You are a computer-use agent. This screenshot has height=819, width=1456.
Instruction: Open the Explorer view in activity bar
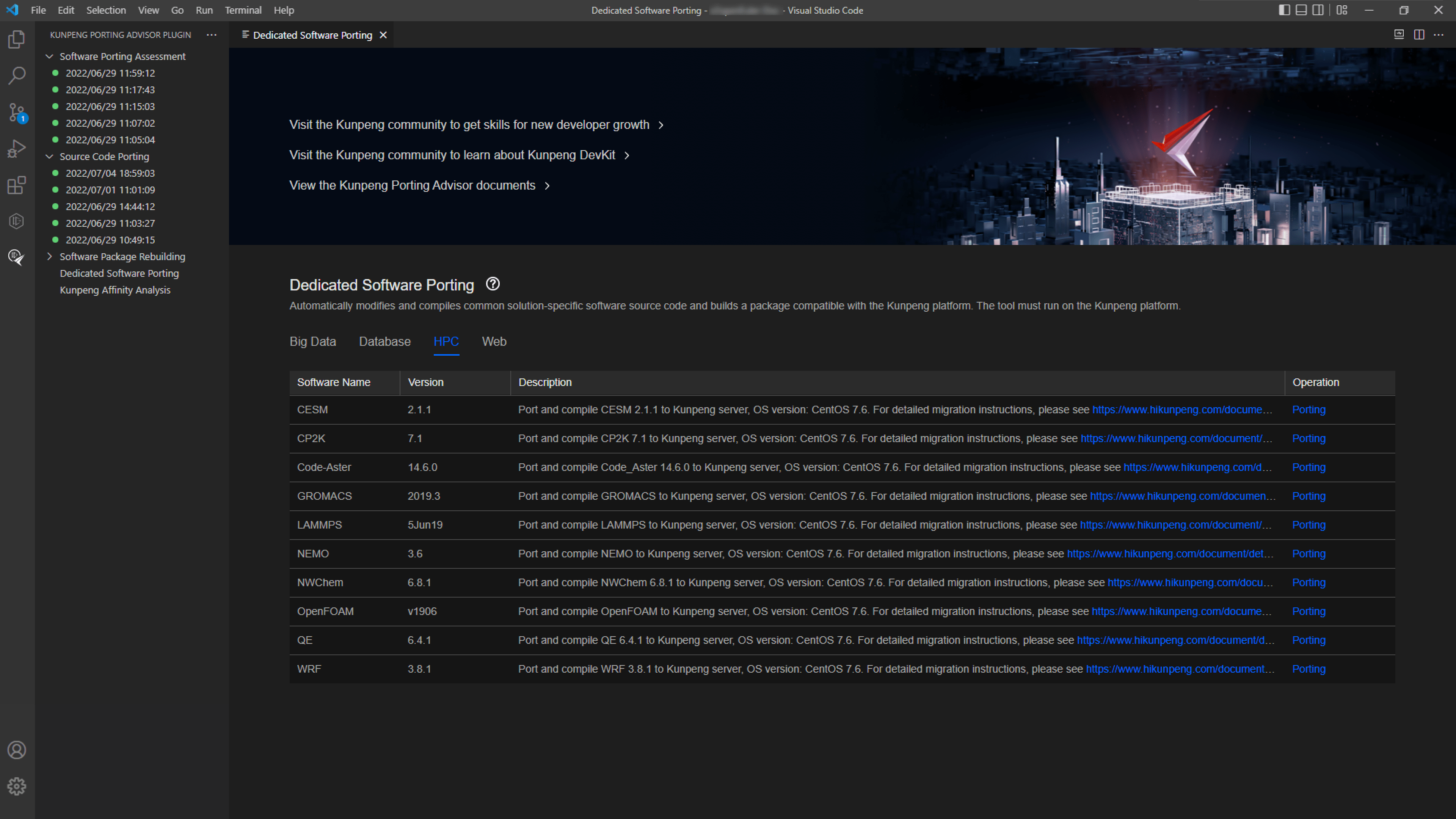pyautogui.click(x=16, y=39)
